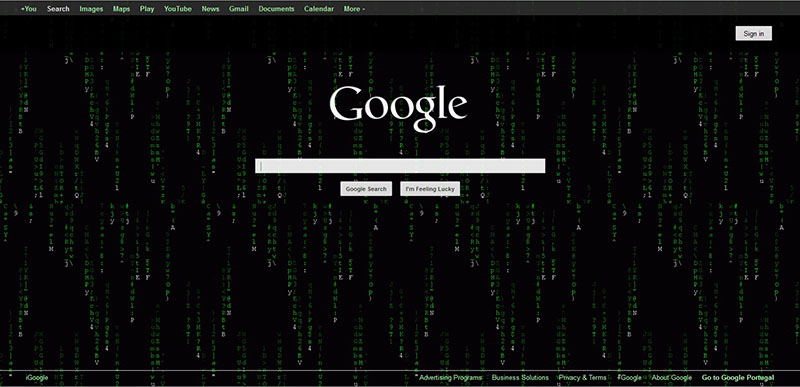
Task: Expand the More dropdown menu
Action: click(x=354, y=9)
